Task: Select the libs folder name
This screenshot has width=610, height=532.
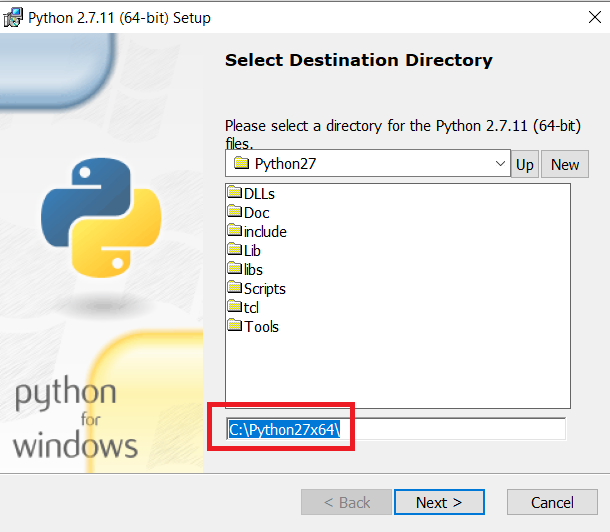Action: pos(253,270)
